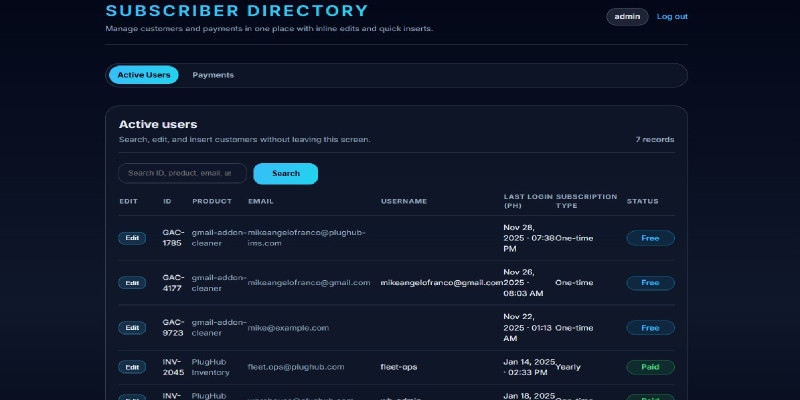
Task: Click the Free status badge for GAC-1785
Action: [x=650, y=238]
